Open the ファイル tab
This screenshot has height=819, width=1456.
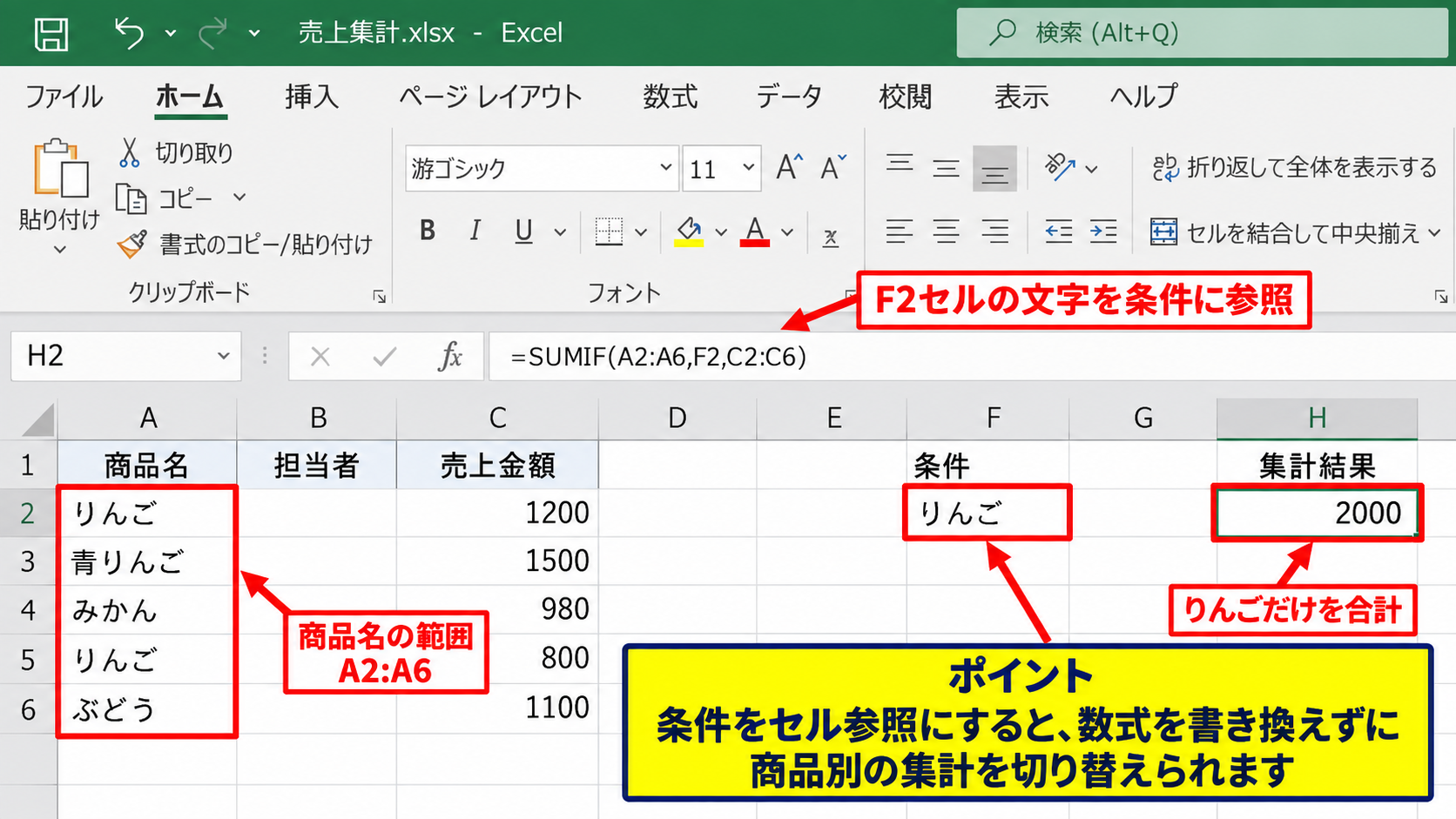64,97
